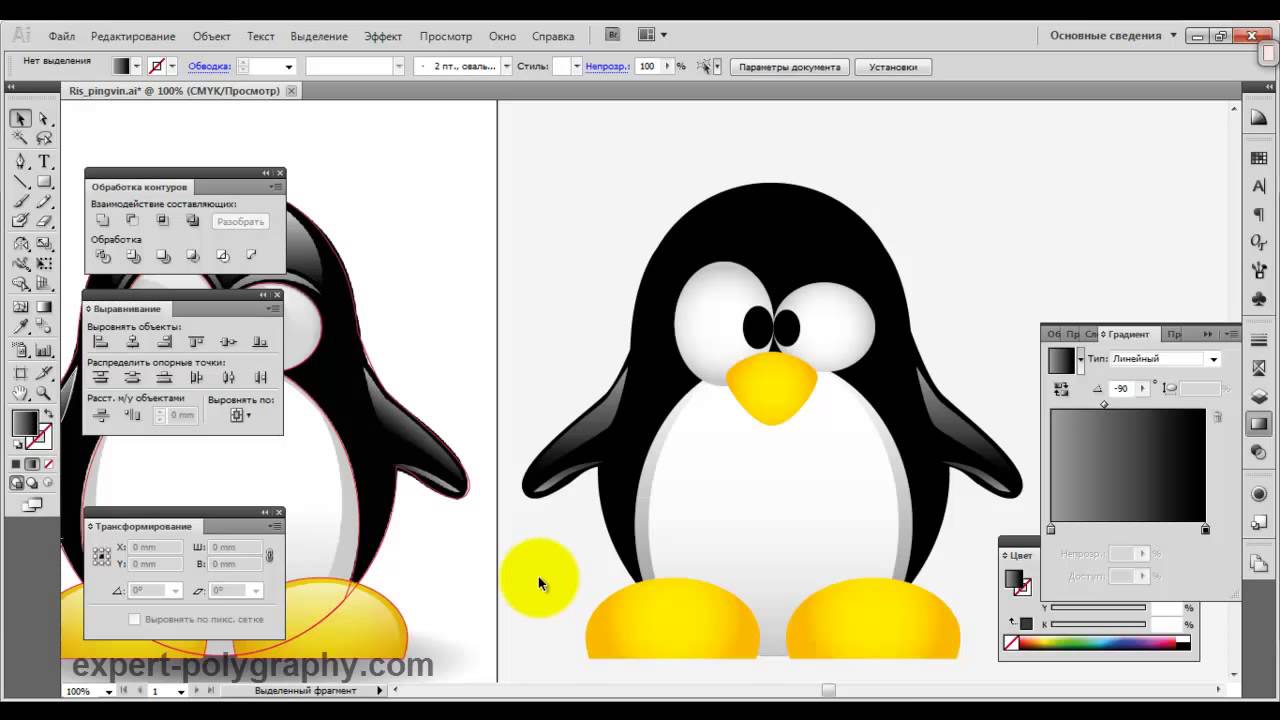This screenshot has width=1280, height=720.
Task: Switch to Ris_pingvin.ai document tab
Action: [x=174, y=91]
